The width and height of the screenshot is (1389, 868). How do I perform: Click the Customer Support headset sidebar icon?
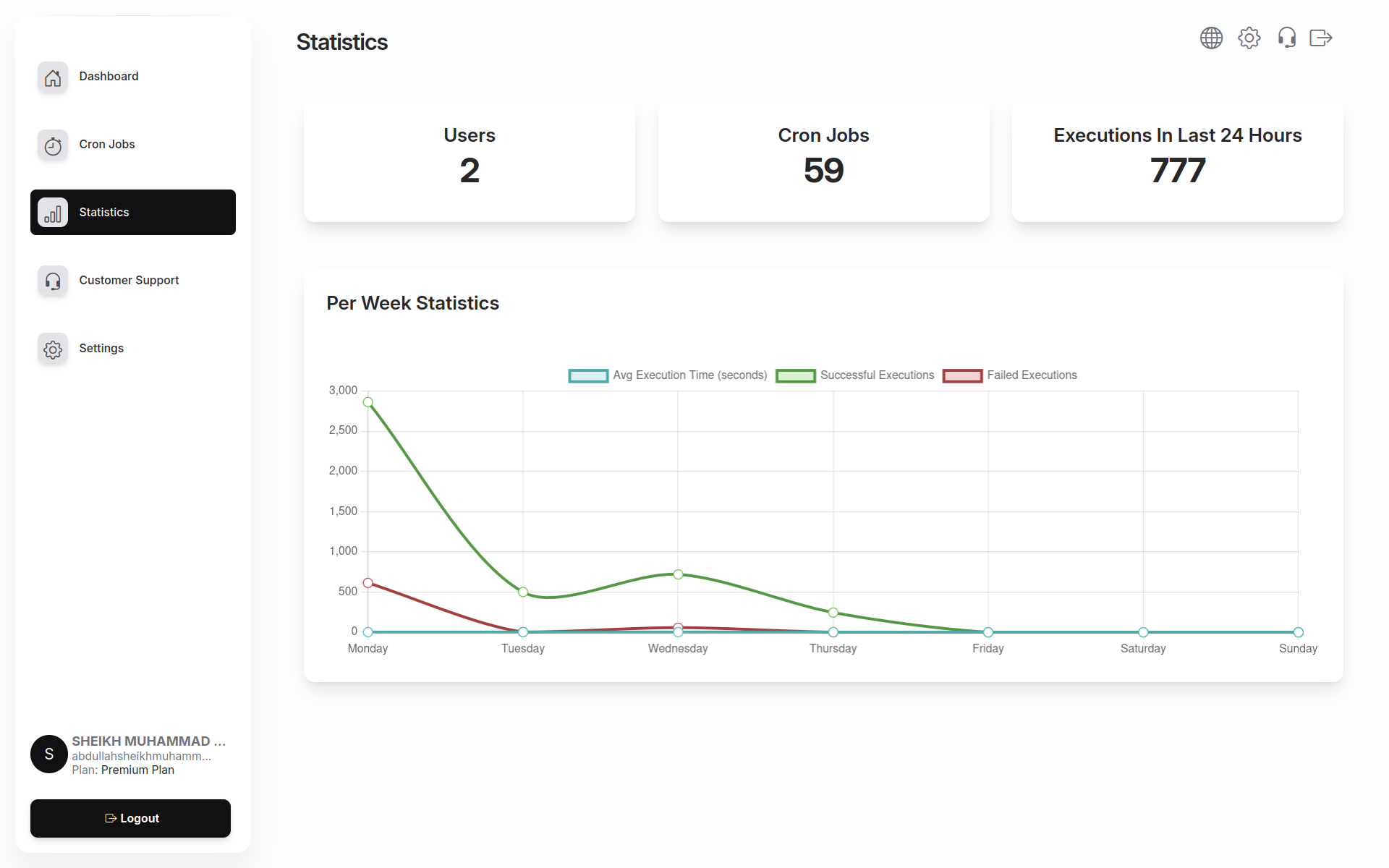click(53, 281)
